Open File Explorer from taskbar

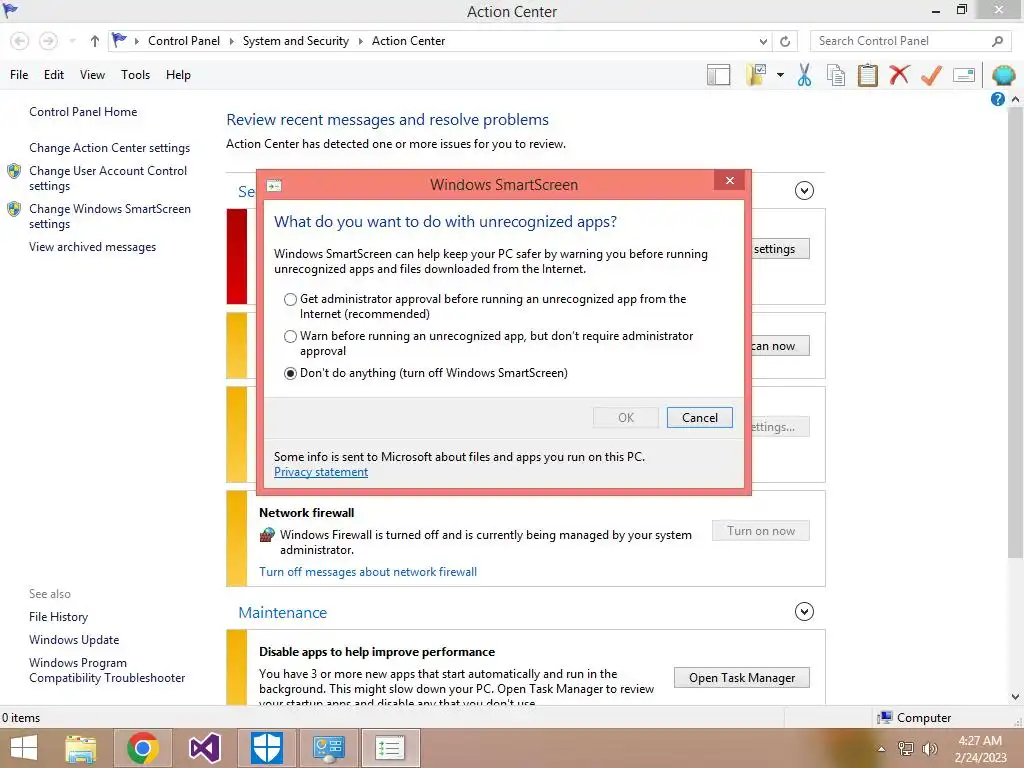pyautogui.click(x=81, y=748)
